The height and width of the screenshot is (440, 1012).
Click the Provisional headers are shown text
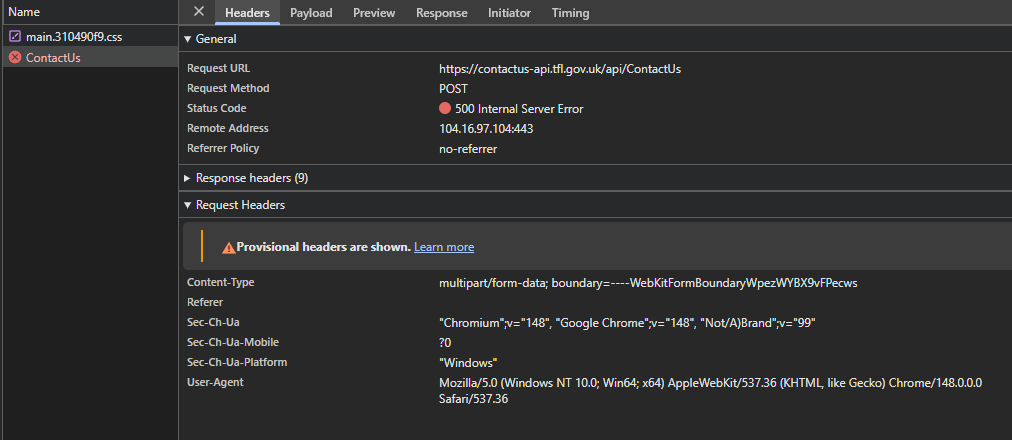point(323,247)
